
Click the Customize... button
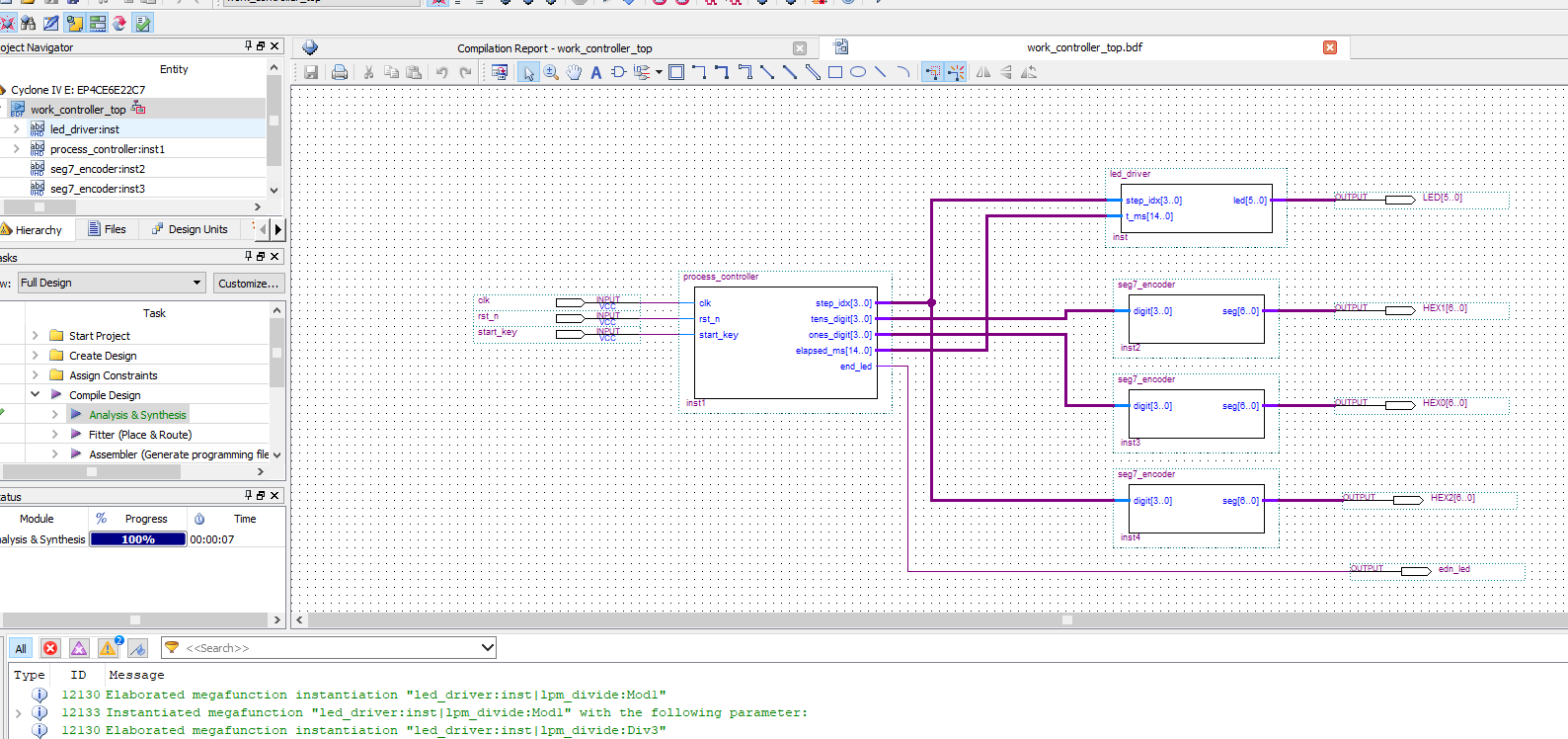tap(248, 284)
